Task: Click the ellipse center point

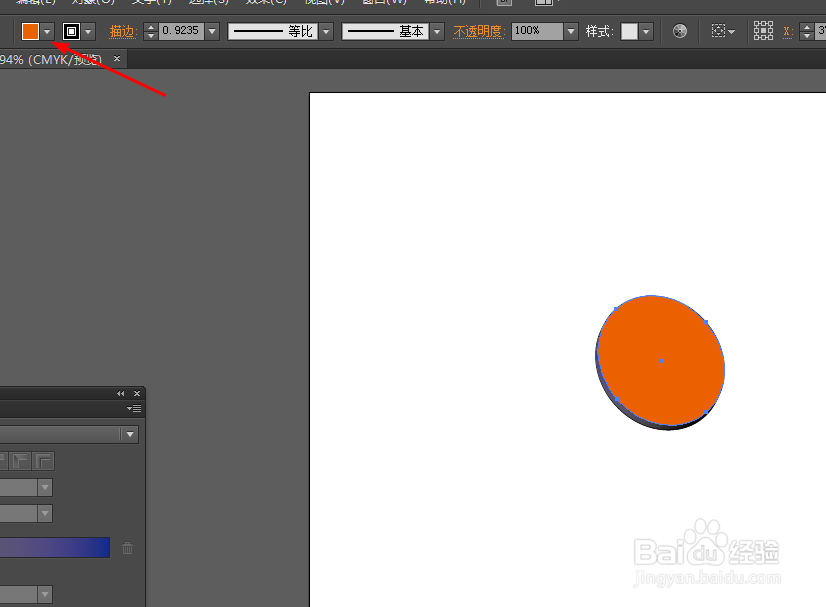Action: tap(661, 361)
